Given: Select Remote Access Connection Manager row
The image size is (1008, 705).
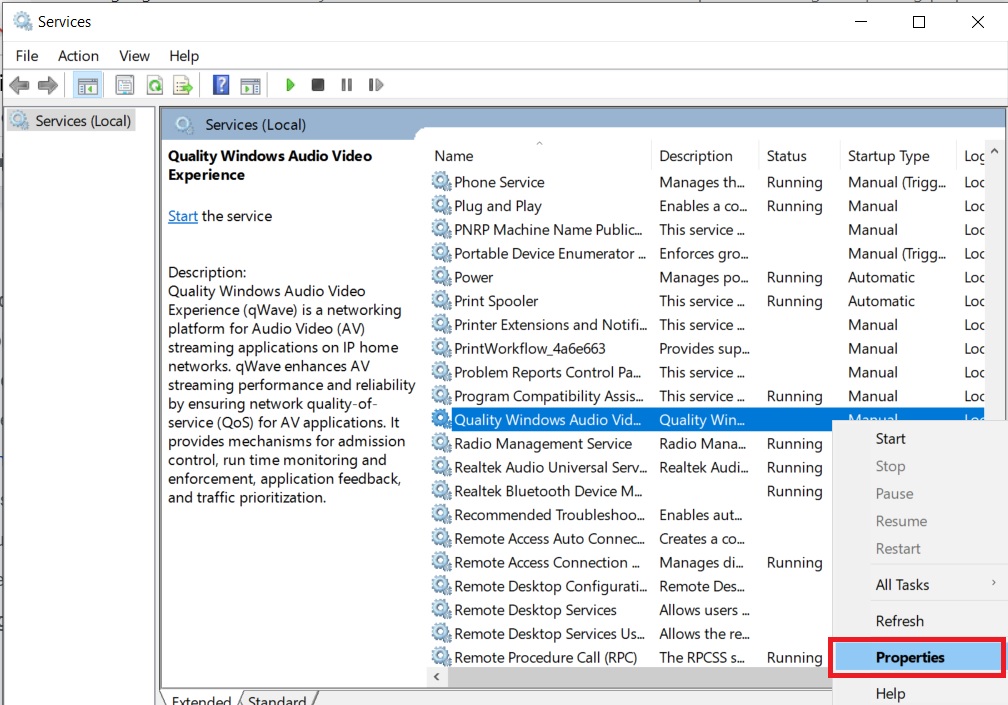Looking at the screenshot, I should pyautogui.click(x=630, y=562).
